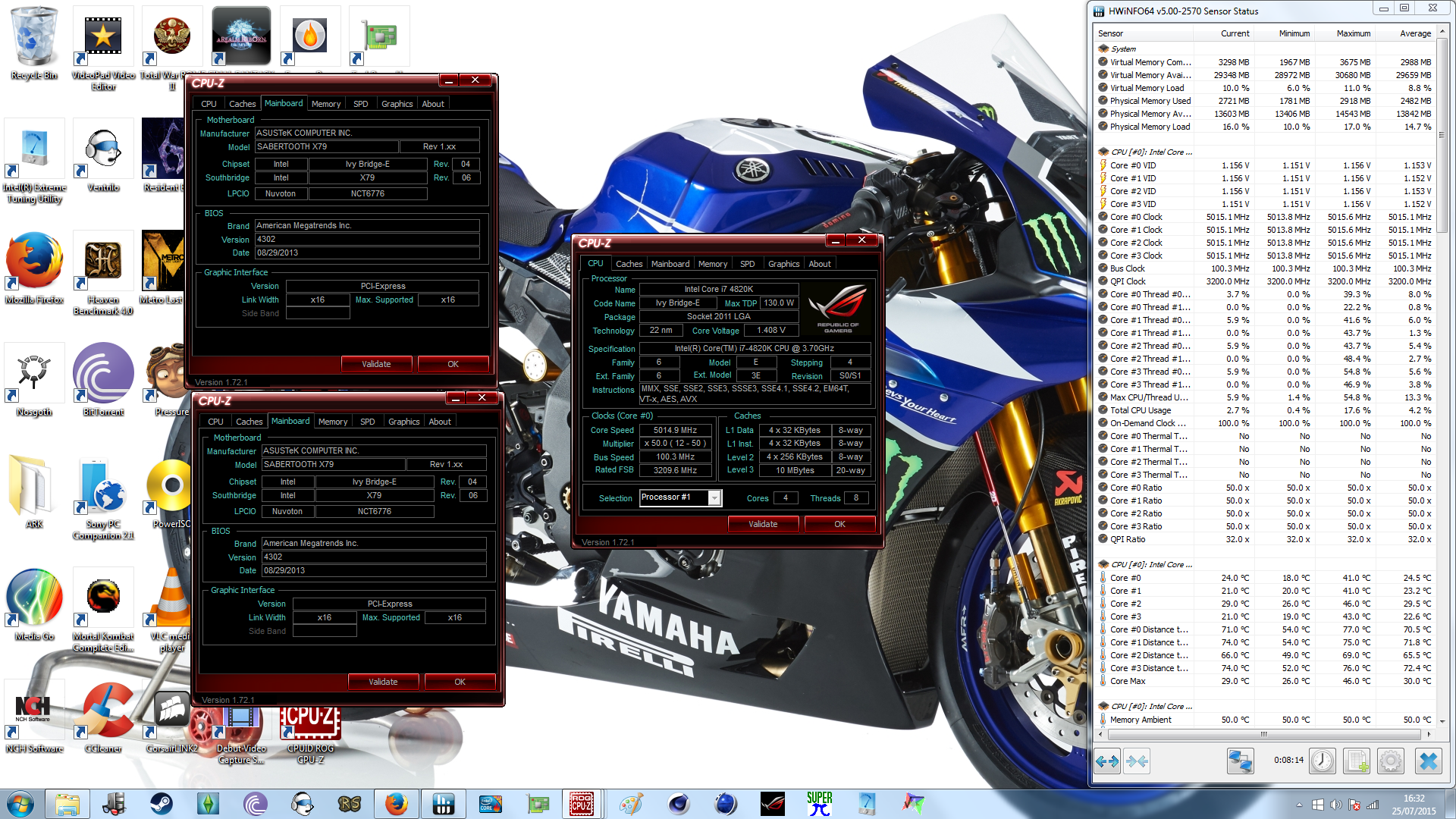Click the HWiNFO horizontal scrollbar right arrow

[x=1429, y=734]
